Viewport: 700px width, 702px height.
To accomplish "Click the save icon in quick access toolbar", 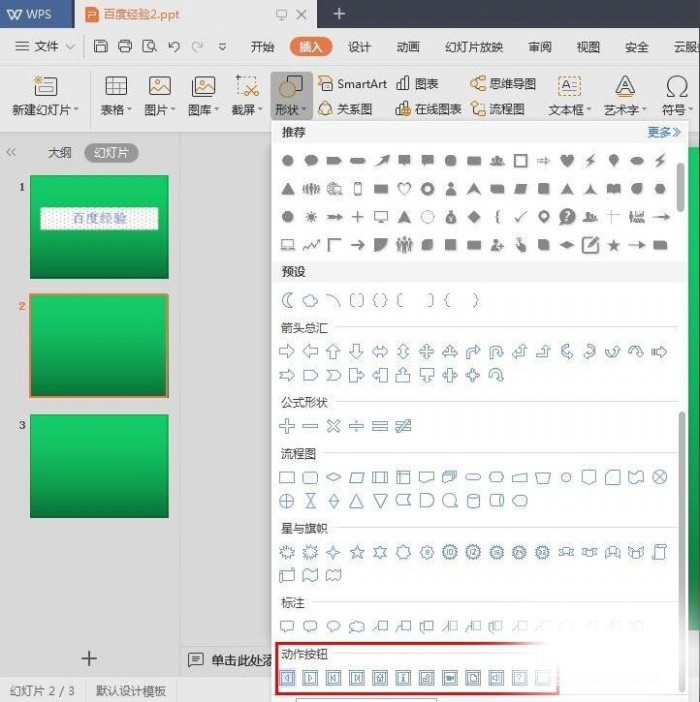I will [x=101, y=46].
